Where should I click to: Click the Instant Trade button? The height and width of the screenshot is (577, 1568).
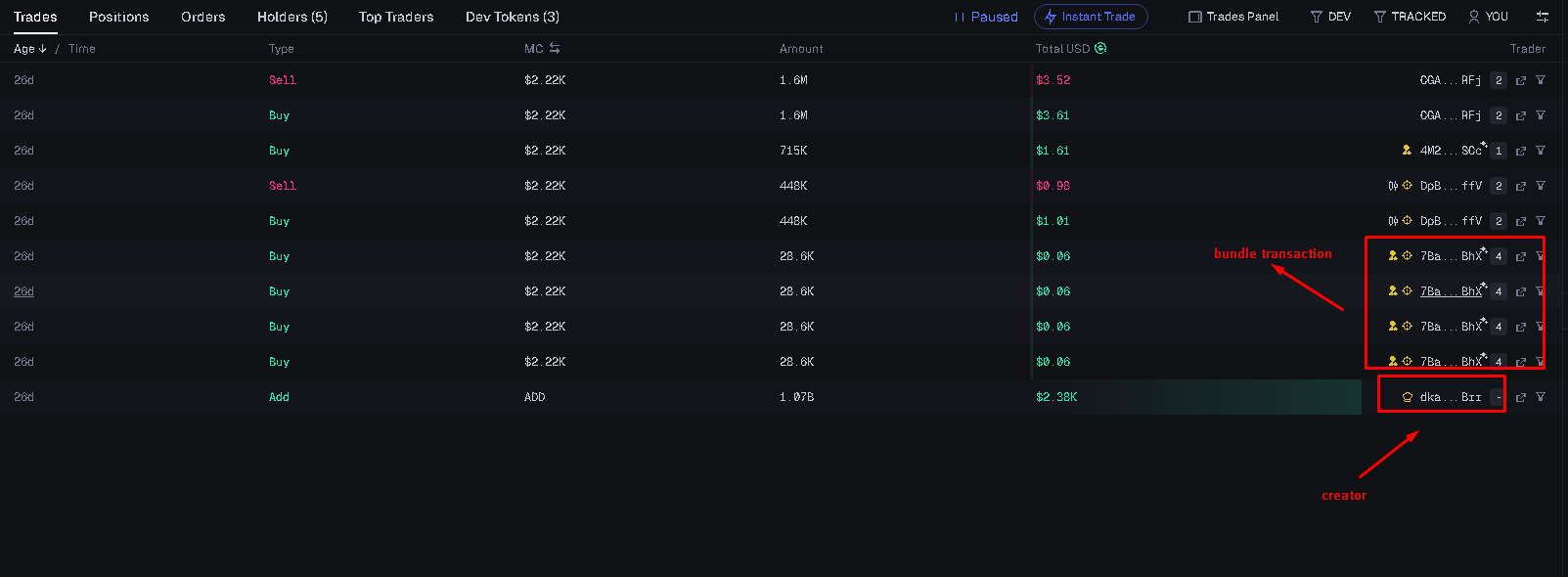(1091, 17)
